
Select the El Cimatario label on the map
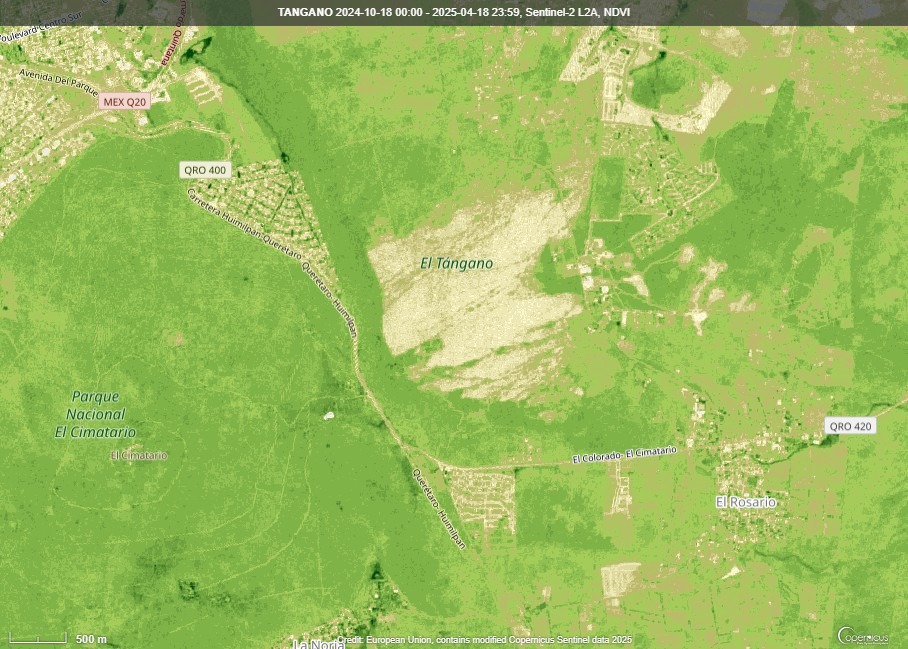coord(138,456)
